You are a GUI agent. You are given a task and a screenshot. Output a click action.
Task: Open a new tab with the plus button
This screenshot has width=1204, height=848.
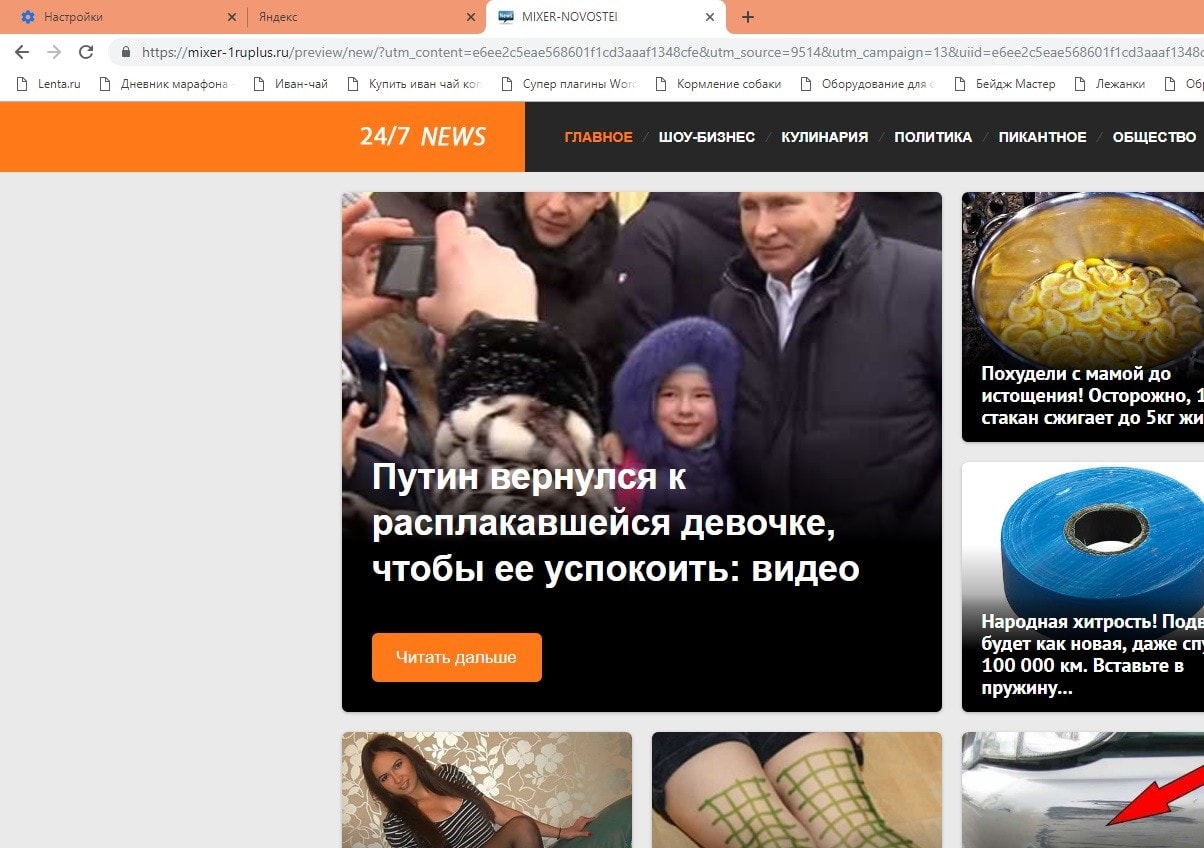coord(748,17)
